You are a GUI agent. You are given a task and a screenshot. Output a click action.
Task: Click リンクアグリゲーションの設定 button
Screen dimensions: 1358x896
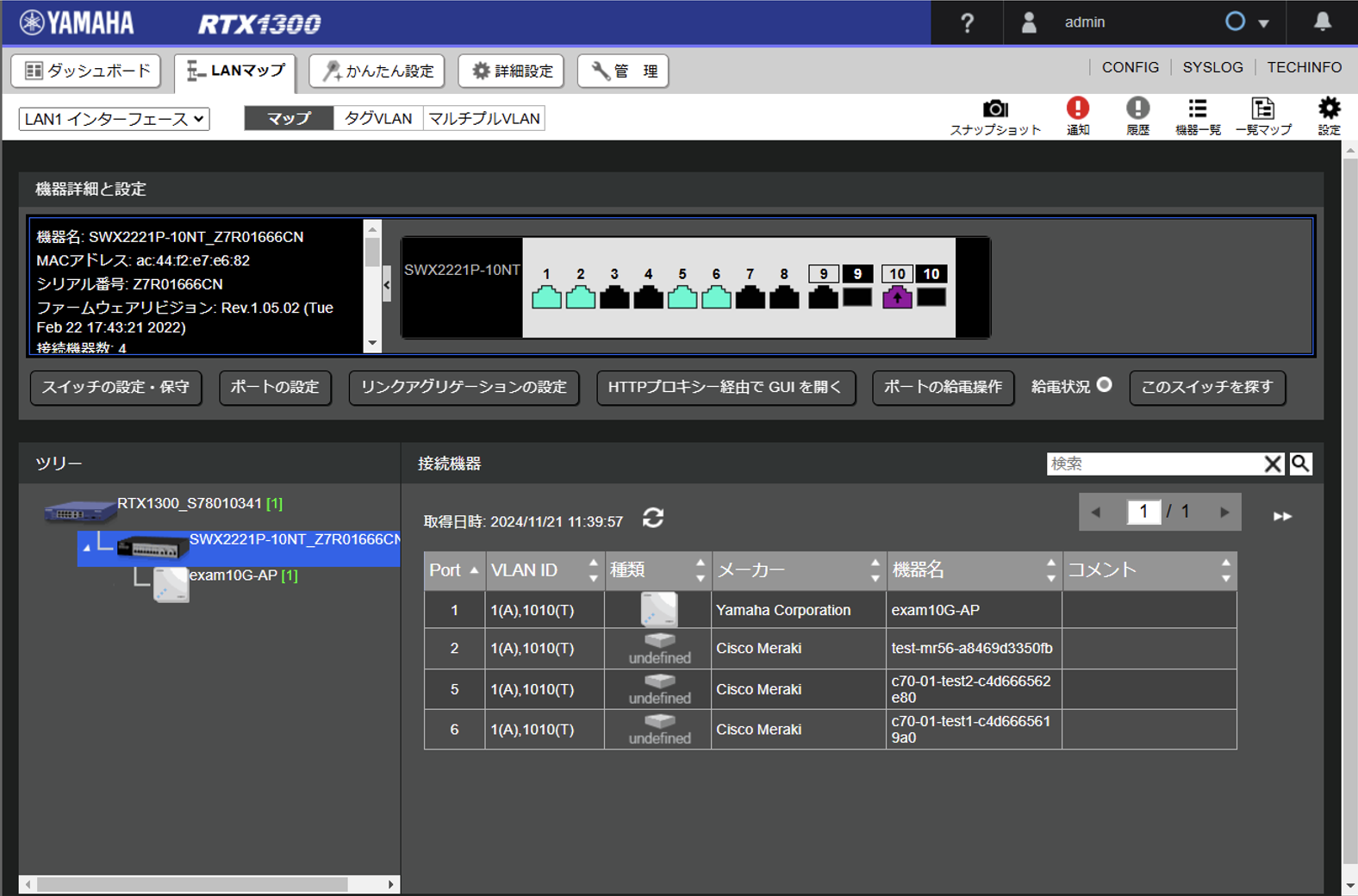(x=464, y=388)
